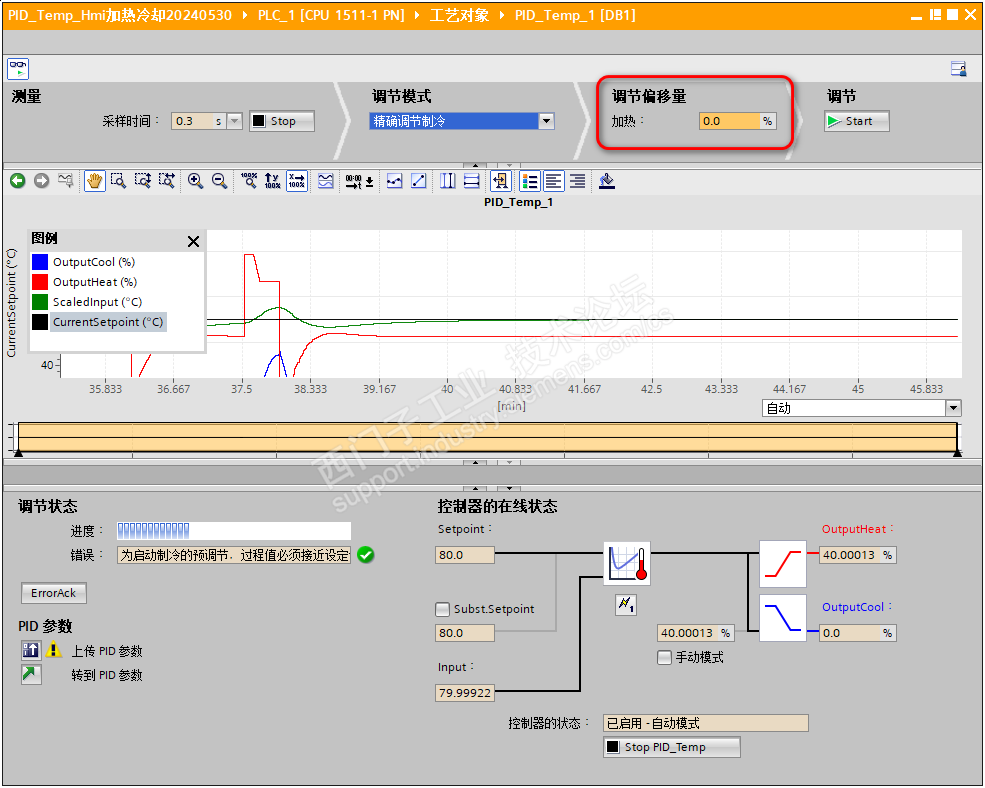Click the change background color icon
The image size is (985, 788).
pyautogui.click(x=606, y=181)
